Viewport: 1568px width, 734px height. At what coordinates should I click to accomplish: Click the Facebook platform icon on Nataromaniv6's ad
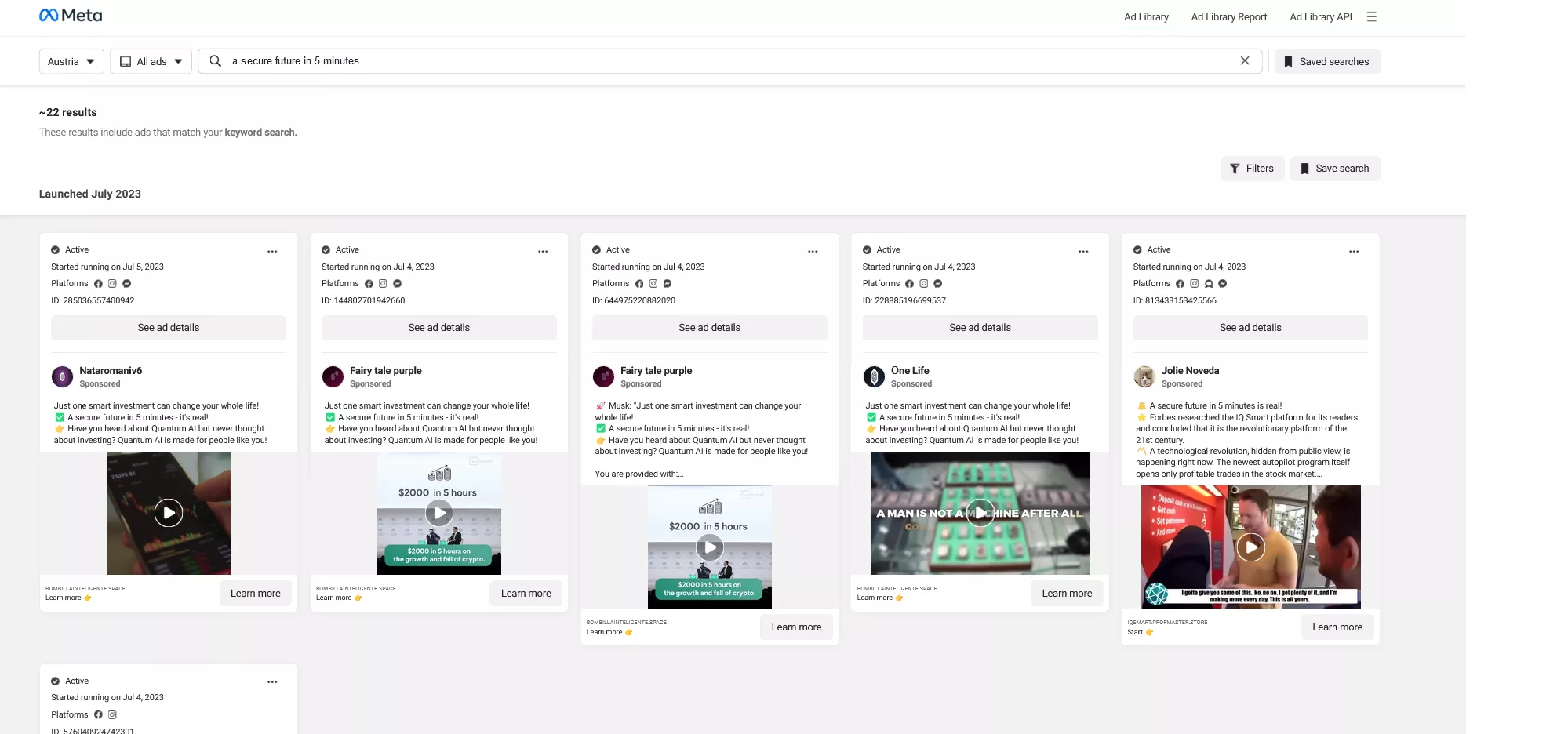pyautogui.click(x=97, y=283)
